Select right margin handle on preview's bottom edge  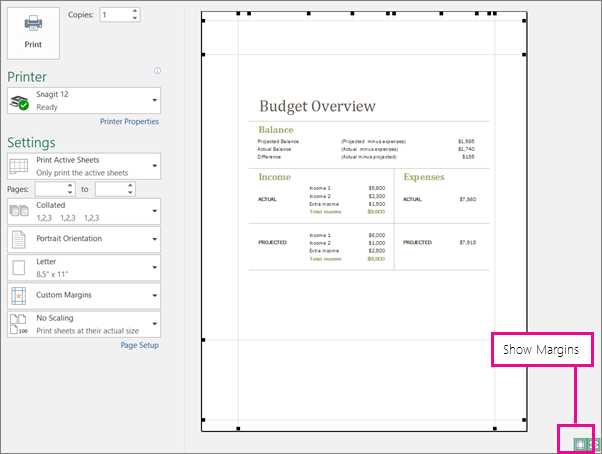click(494, 428)
